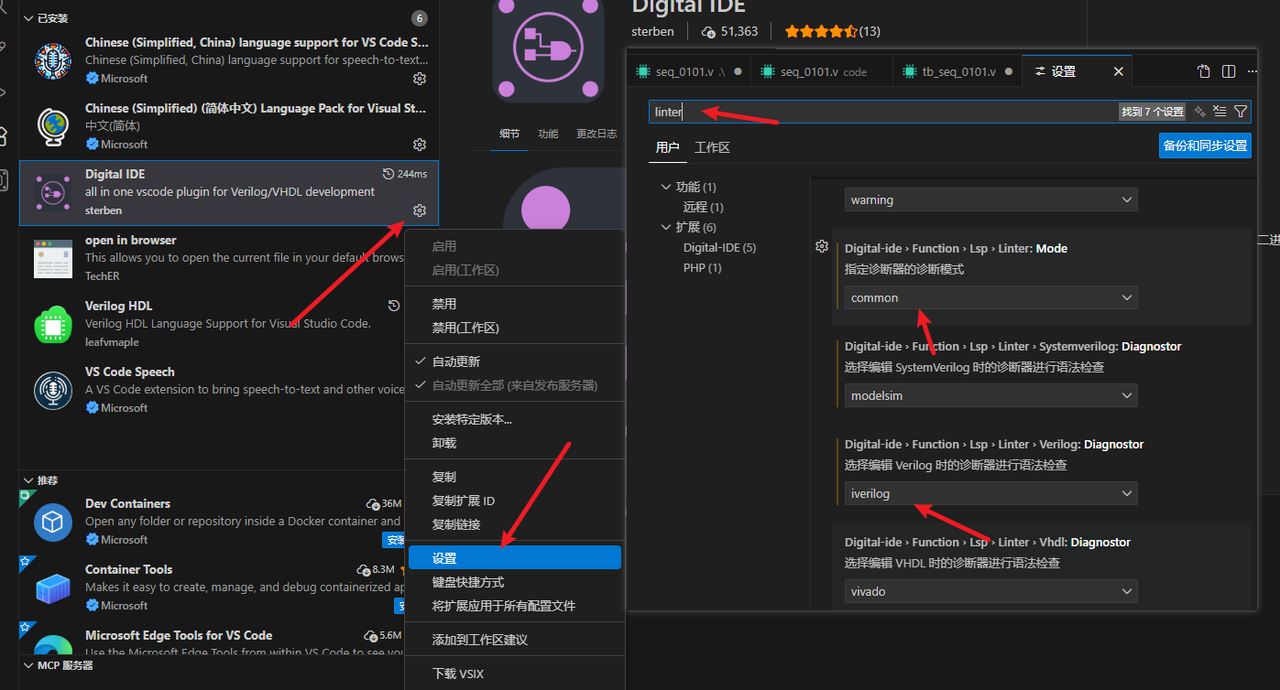Viewport: 1280px width, 690px height.
Task: Clear settings search input icon
Action: [1219, 112]
